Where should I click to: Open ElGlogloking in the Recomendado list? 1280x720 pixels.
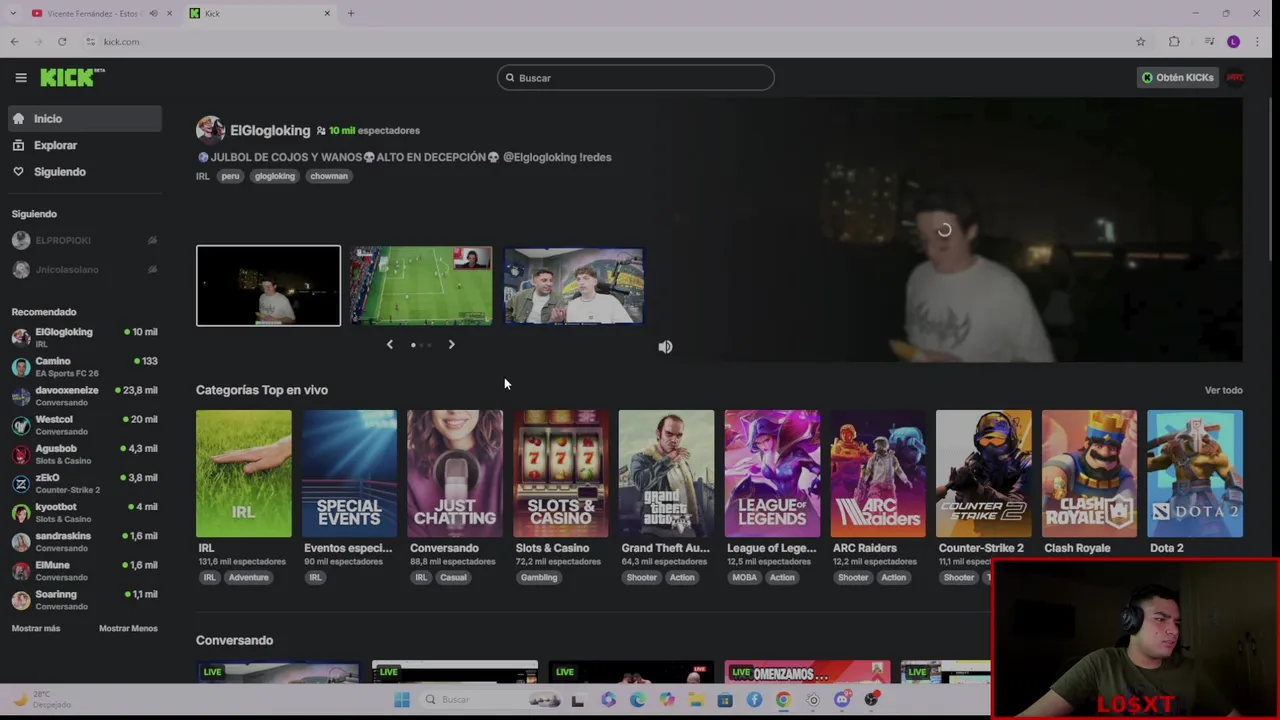[x=85, y=337]
